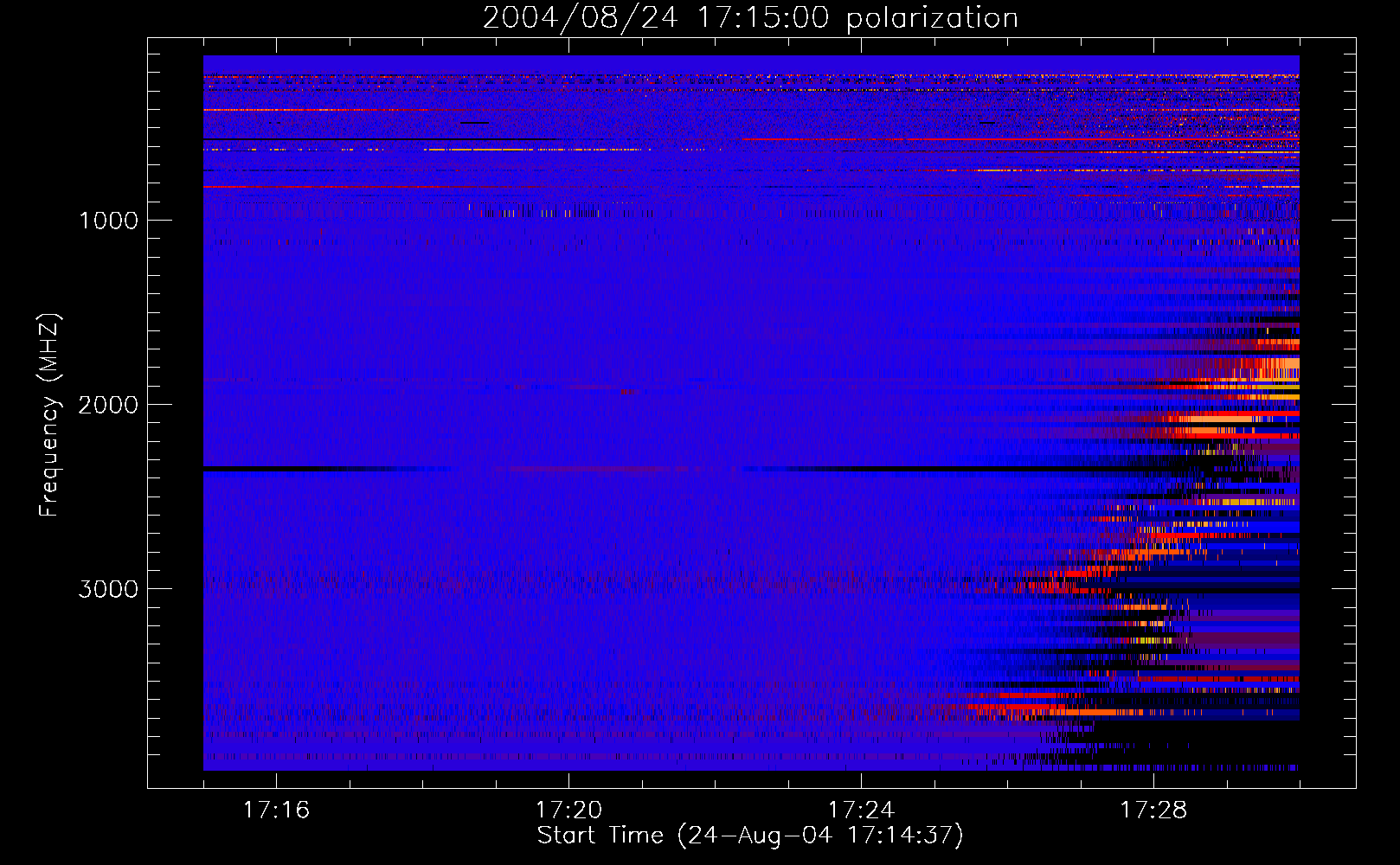Click the 2000 frequency tick label

pos(108,405)
